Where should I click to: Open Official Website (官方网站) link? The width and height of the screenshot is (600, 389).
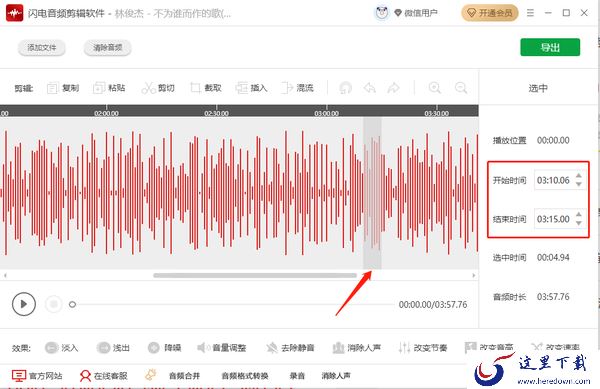click(37, 376)
